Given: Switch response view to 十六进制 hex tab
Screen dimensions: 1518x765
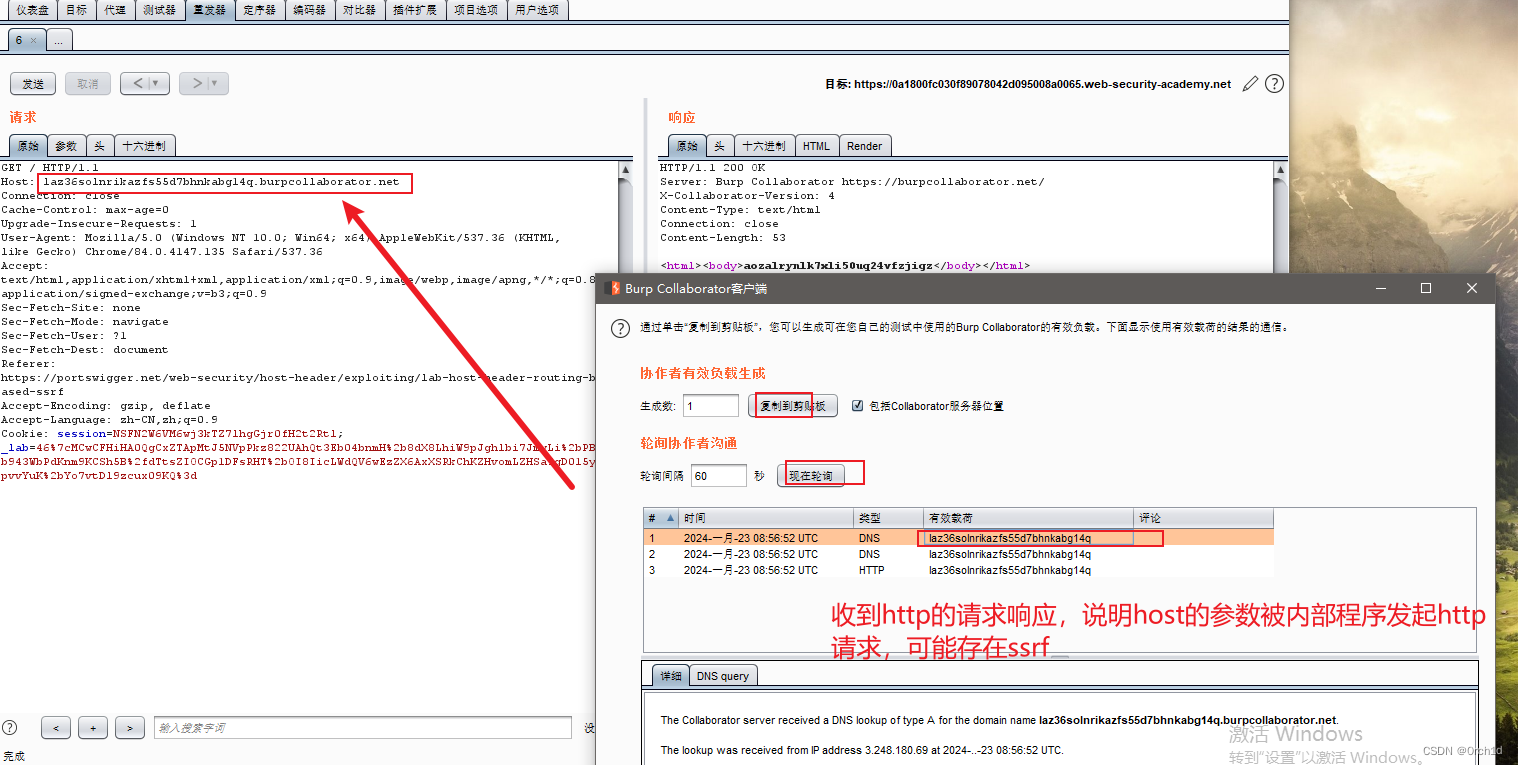Looking at the screenshot, I should coord(764,146).
